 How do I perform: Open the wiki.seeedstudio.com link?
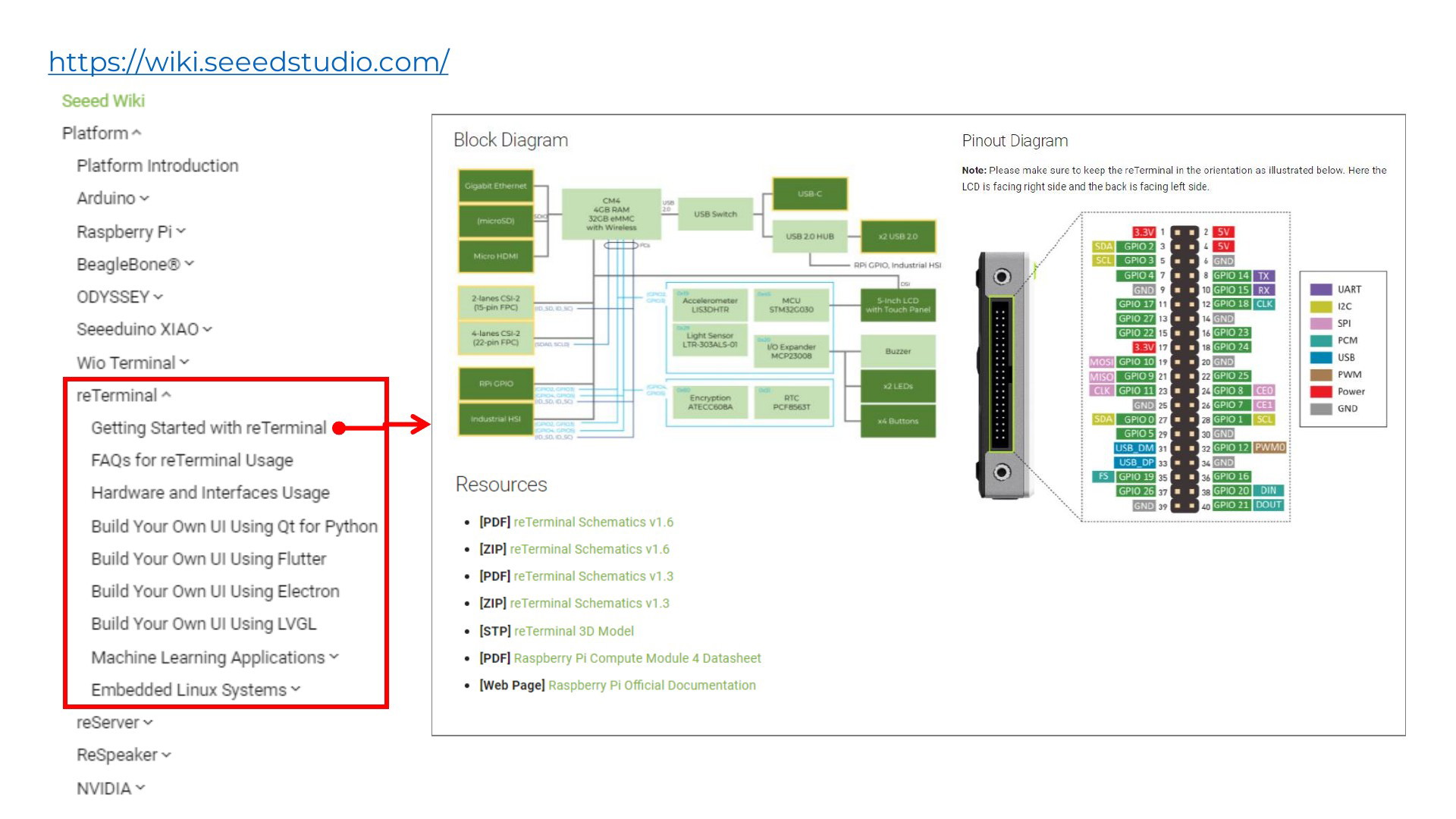pyautogui.click(x=249, y=61)
